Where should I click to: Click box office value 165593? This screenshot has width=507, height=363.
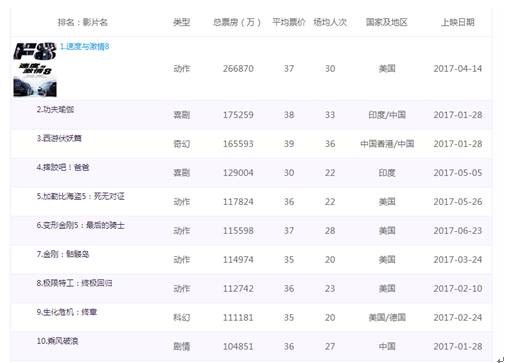(x=238, y=144)
